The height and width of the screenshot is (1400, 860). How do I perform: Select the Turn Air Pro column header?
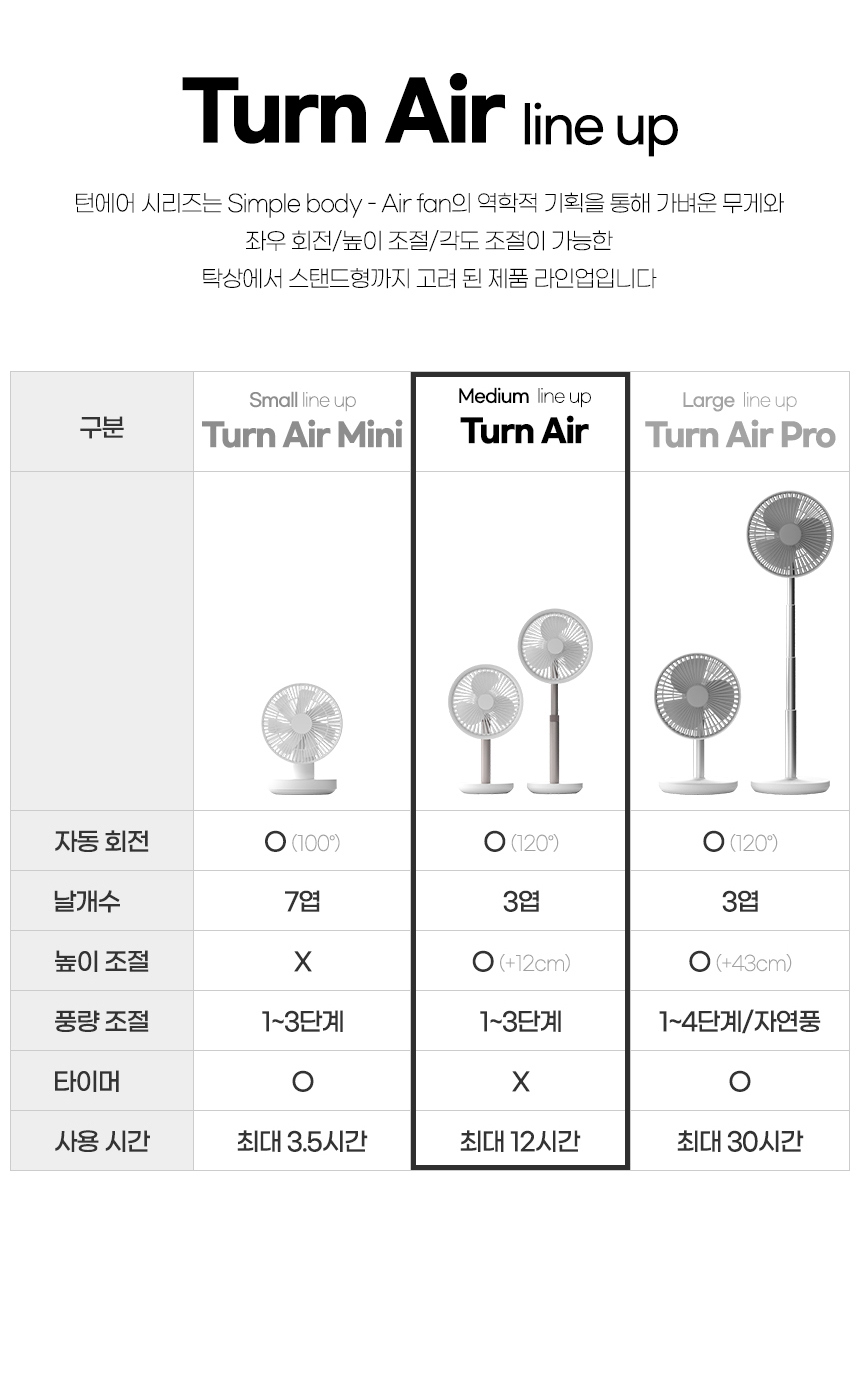pos(740,422)
